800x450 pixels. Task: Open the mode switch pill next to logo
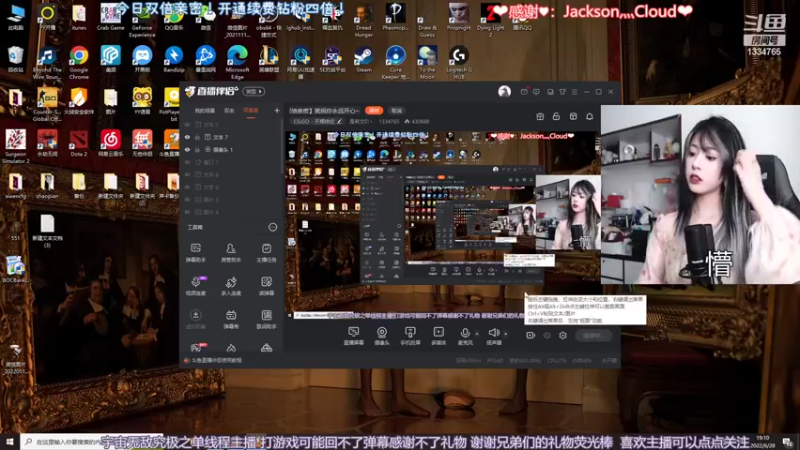coord(254,91)
